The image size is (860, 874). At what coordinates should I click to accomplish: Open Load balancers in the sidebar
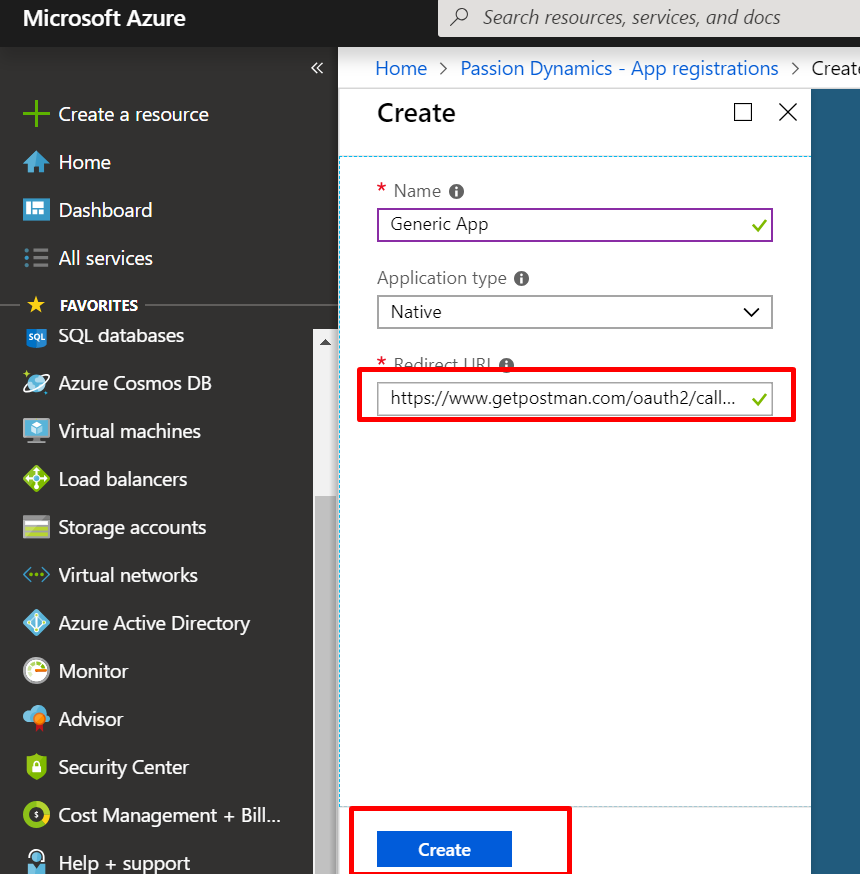click(122, 480)
